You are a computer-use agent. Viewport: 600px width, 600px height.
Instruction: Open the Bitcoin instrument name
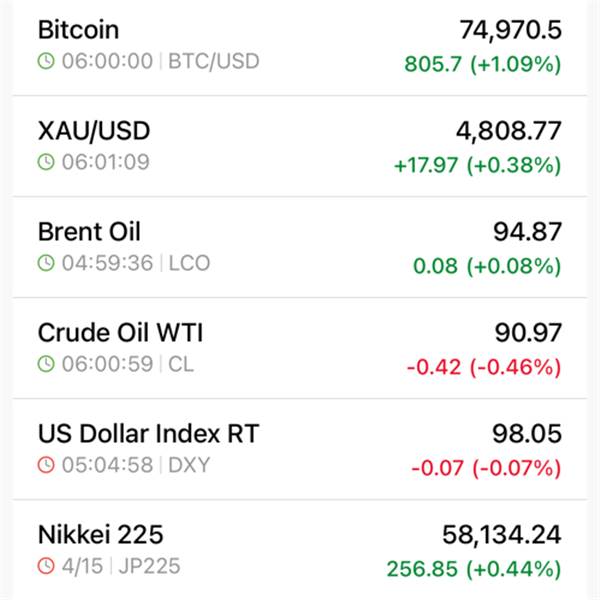[78, 30]
